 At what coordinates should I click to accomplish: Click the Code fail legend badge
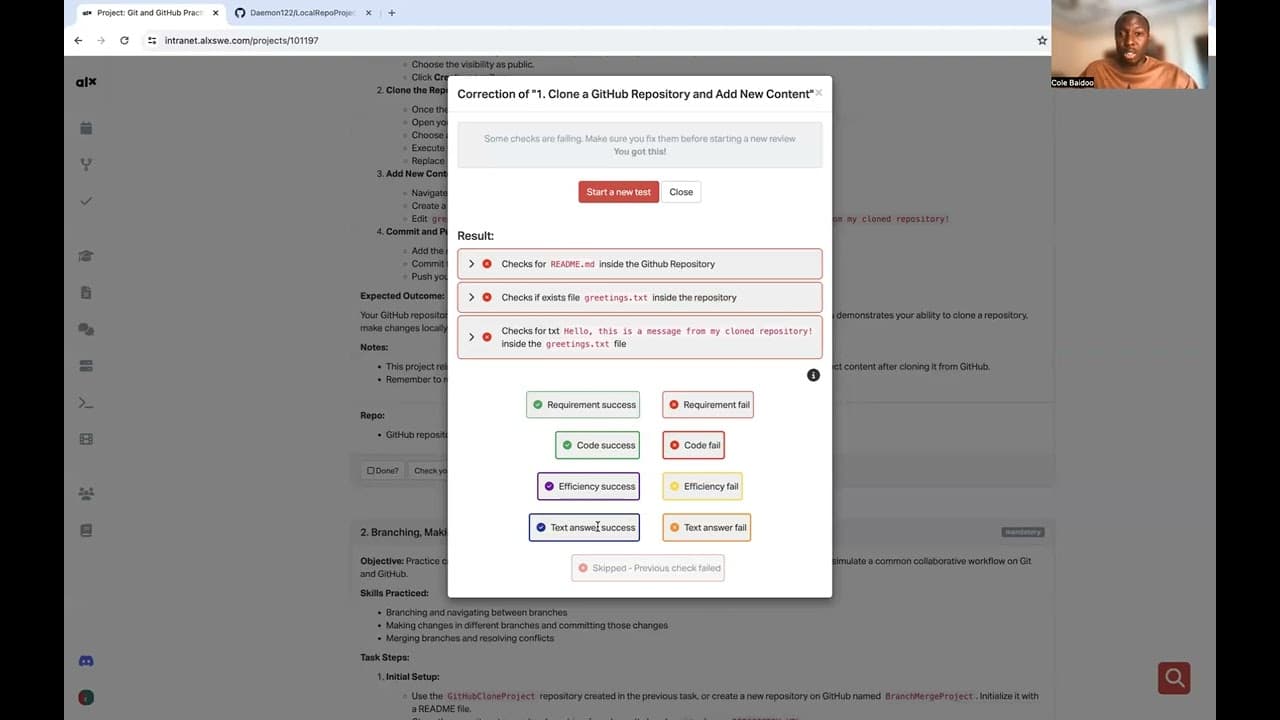(693, 445)
